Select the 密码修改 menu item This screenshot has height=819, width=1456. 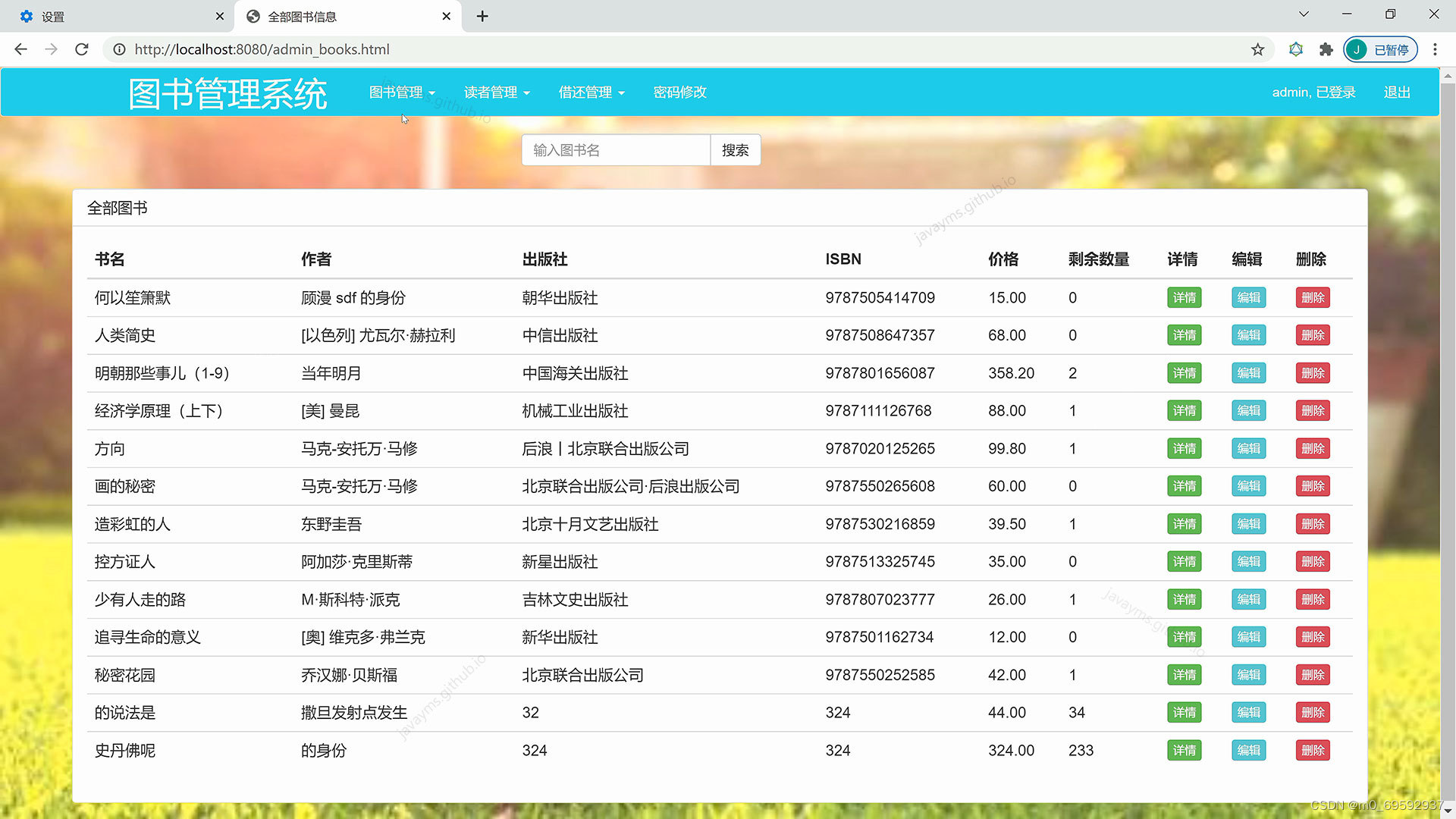coord(679,92)
